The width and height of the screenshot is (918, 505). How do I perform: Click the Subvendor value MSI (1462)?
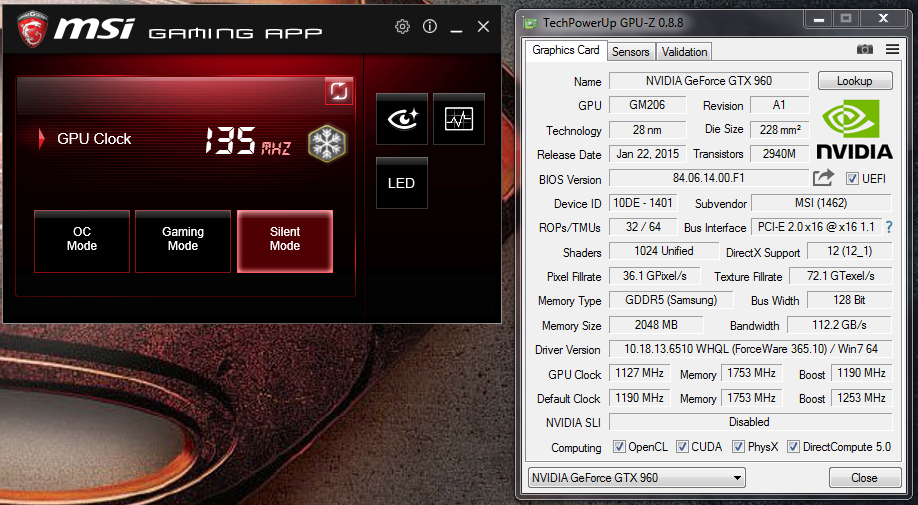pyautogui.click(x=821, y=202)
